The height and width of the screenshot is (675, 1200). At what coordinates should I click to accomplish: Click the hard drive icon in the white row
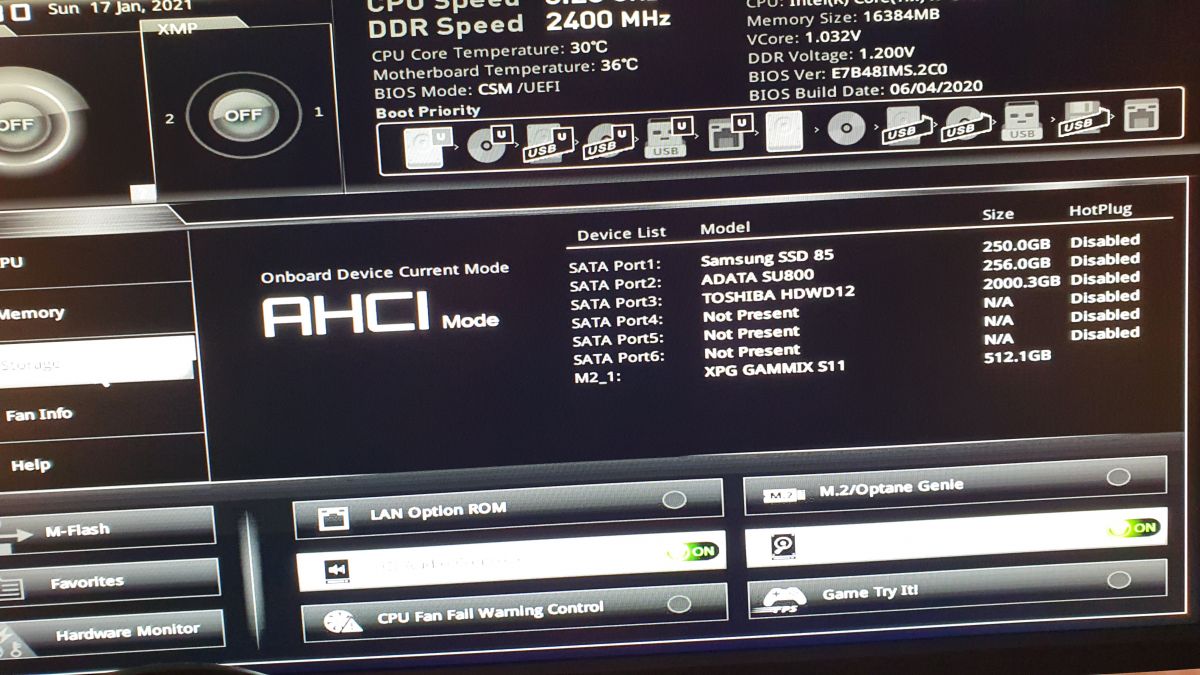point(783,546)
